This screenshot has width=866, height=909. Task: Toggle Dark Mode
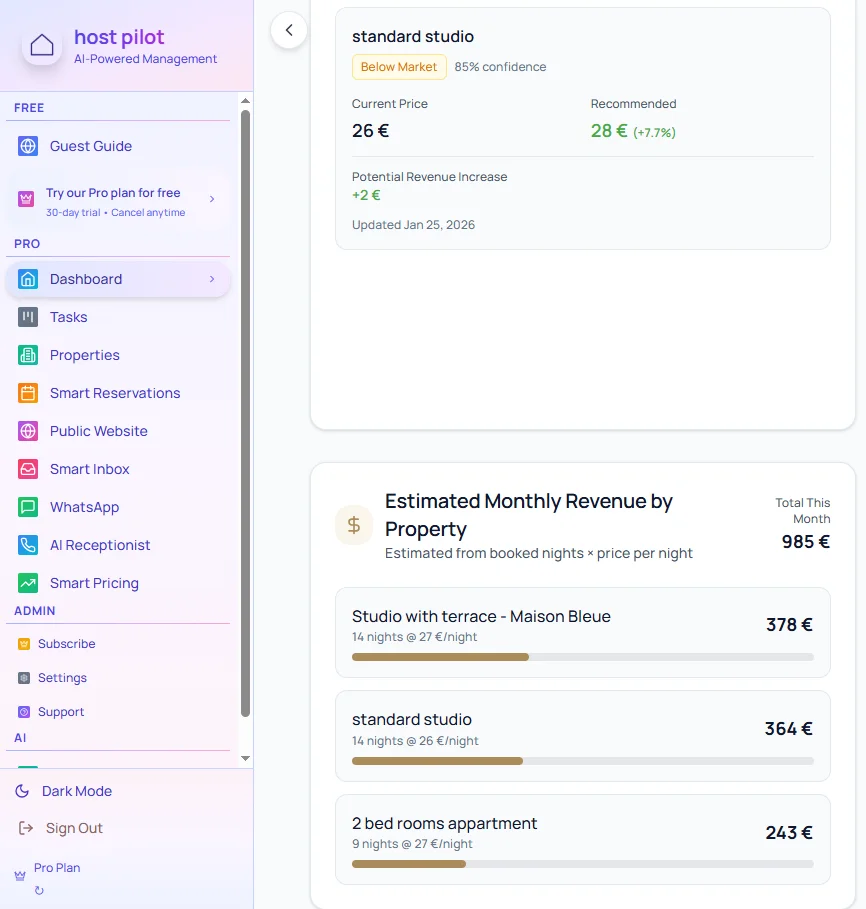point(76,791)
